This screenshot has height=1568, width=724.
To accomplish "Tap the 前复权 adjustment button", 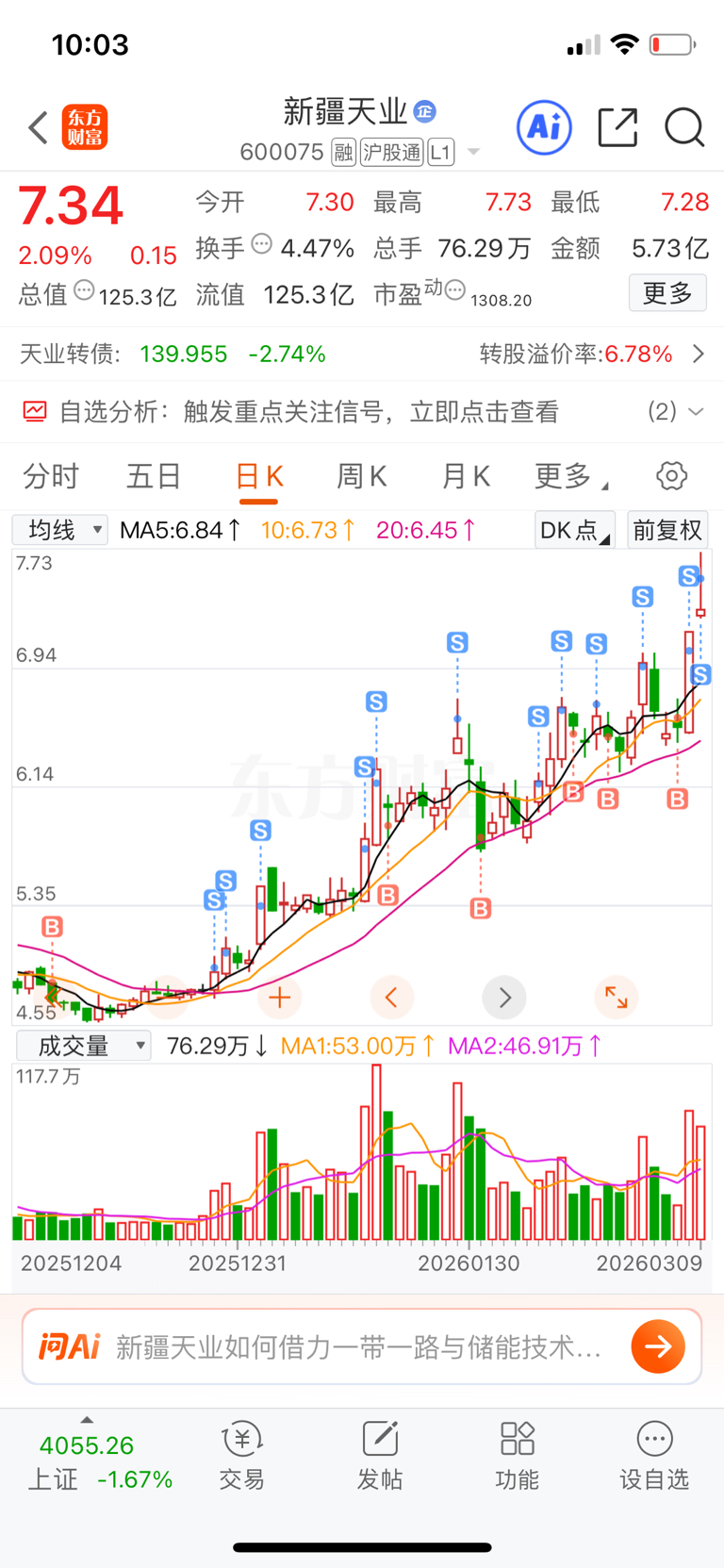I will (667, 530).
